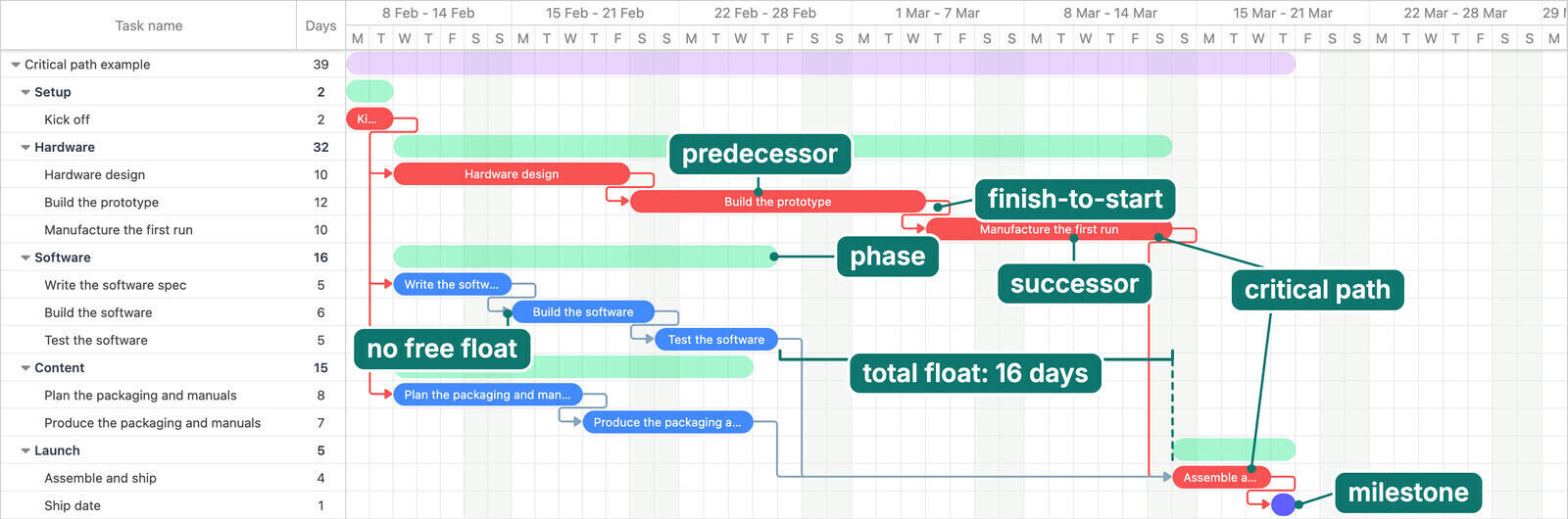Click the 16 days value for Software
The image size is (1568, 519).
coord(320,258)
